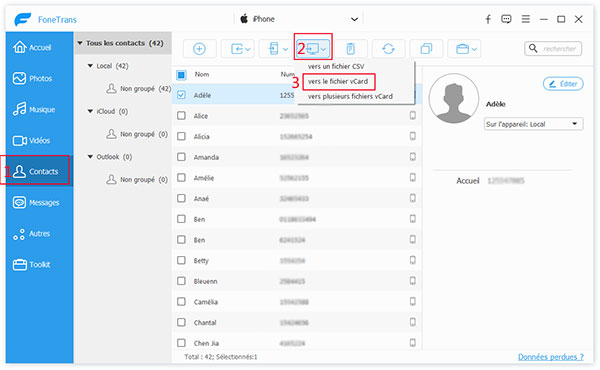The width and height of the screenshot is (600, 370).
Task: Open the feedback chat icon
Action: pyautogui.click(x=506, y=19)
